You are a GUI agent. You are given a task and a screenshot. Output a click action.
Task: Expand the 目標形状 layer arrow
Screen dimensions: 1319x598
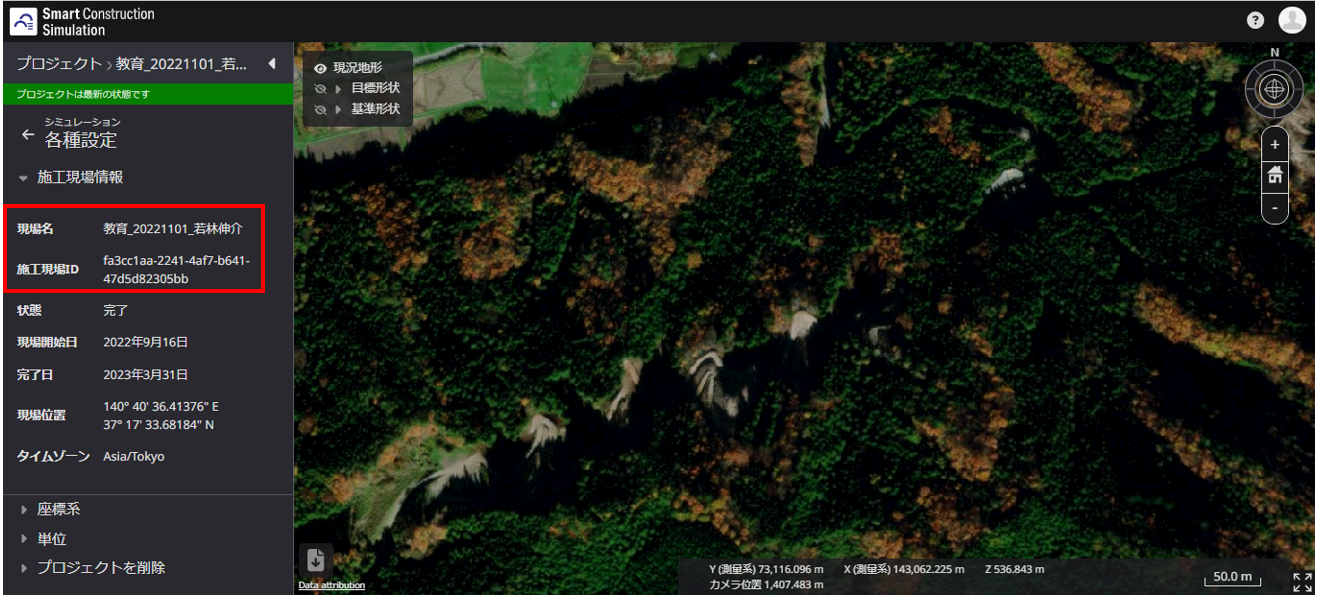(338, 89)
